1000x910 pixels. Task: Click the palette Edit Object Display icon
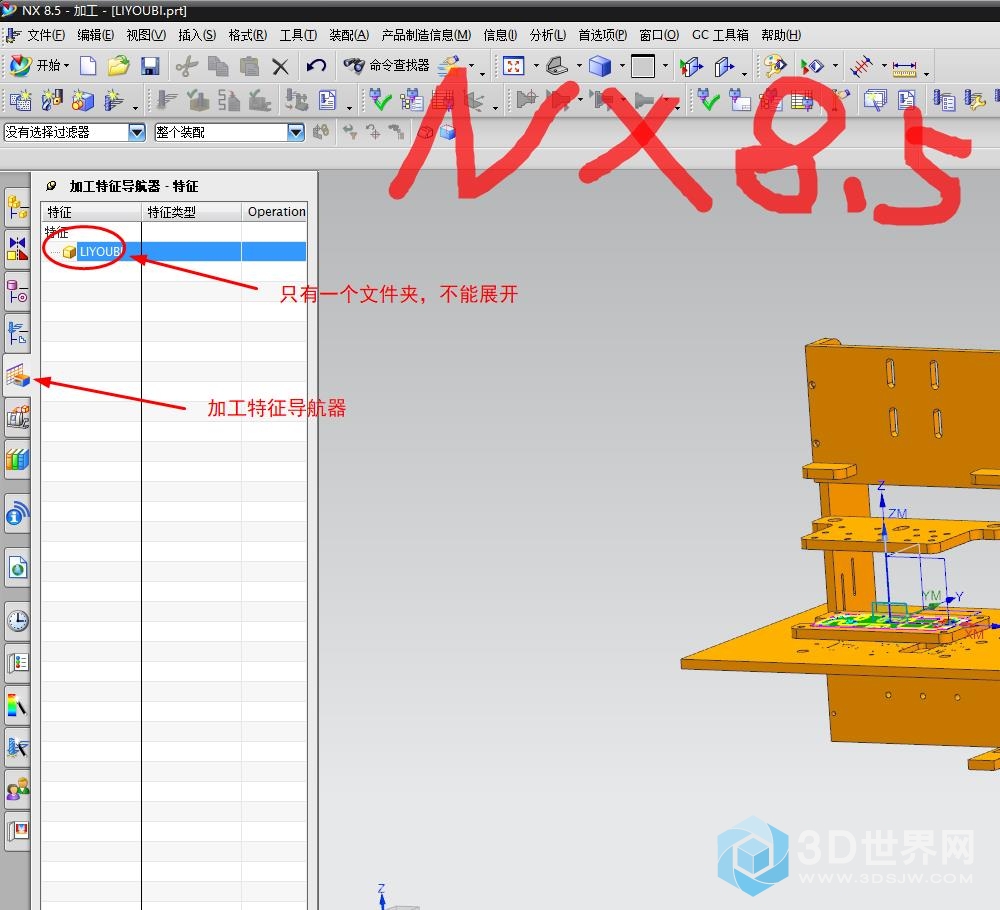coord(774,66)
